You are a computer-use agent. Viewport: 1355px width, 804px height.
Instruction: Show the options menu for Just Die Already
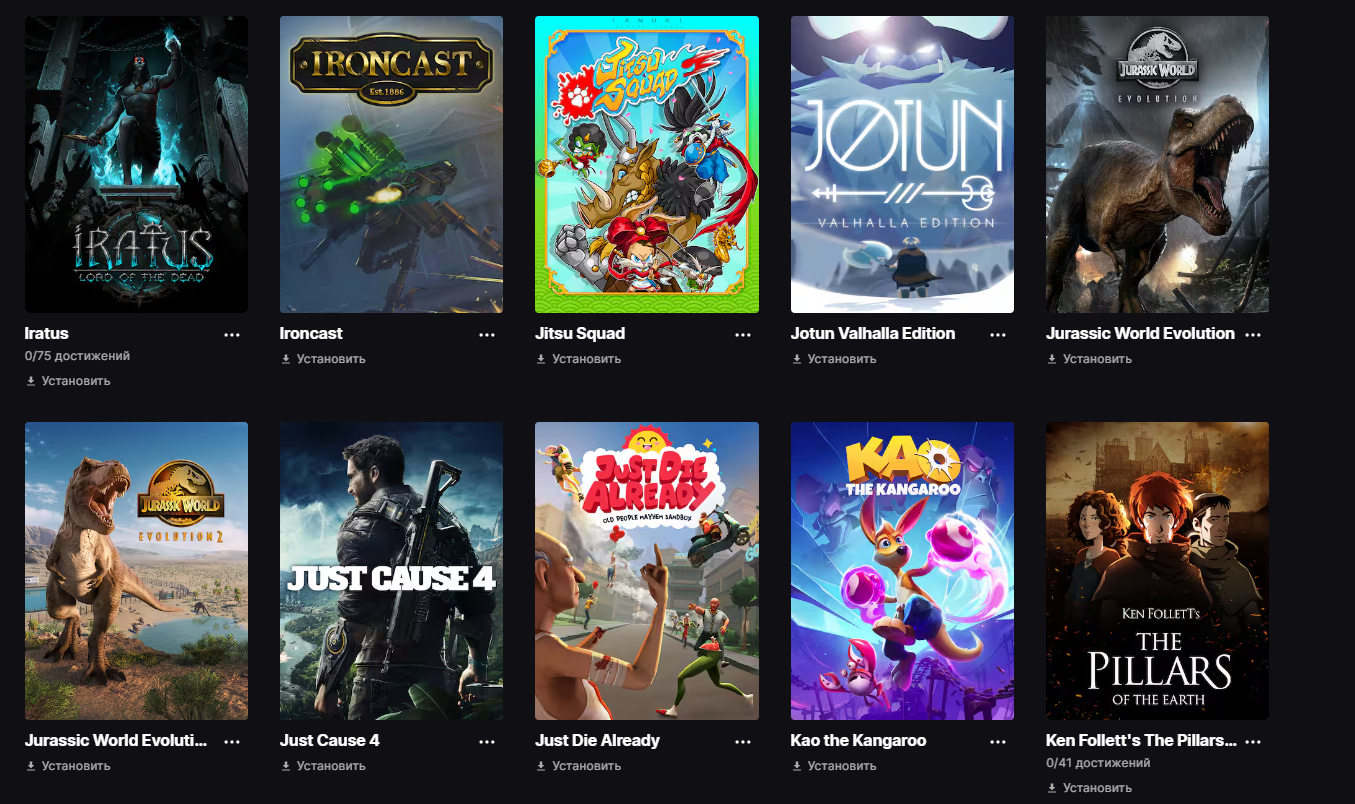pyautogui.click(x=743, y=742)
